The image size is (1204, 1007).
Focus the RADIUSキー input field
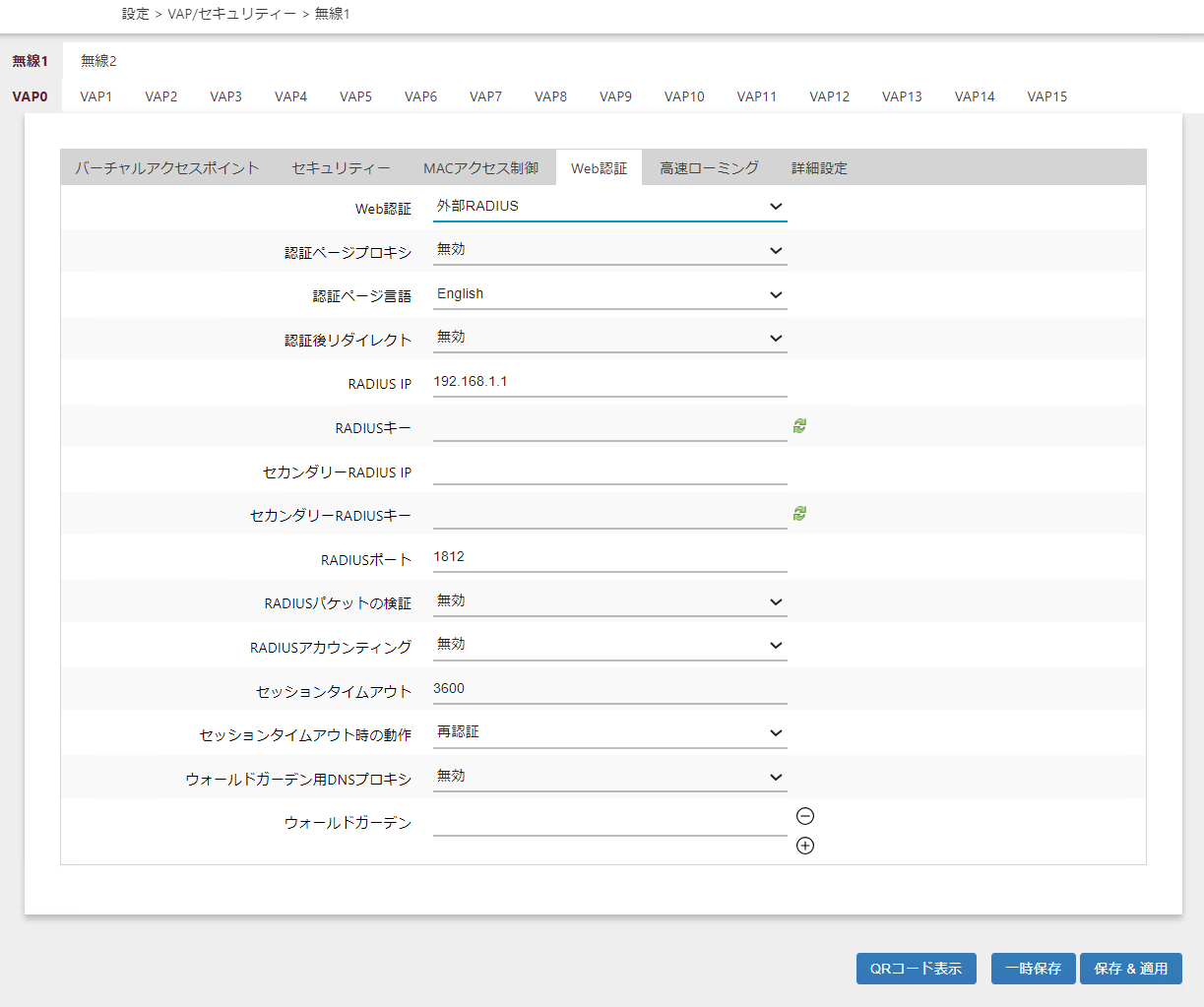click(x=610, y=426)
